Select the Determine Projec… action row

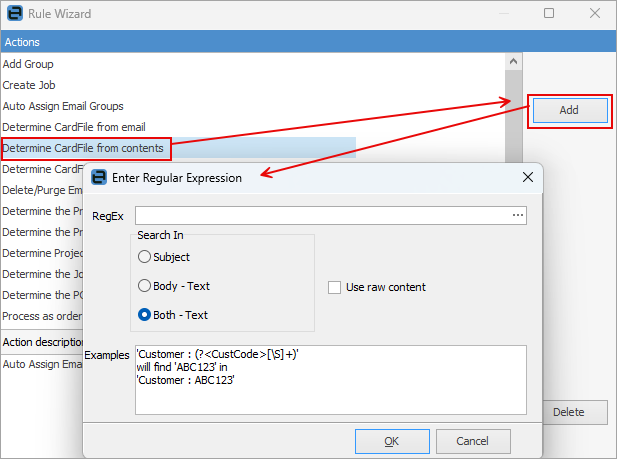42,253
